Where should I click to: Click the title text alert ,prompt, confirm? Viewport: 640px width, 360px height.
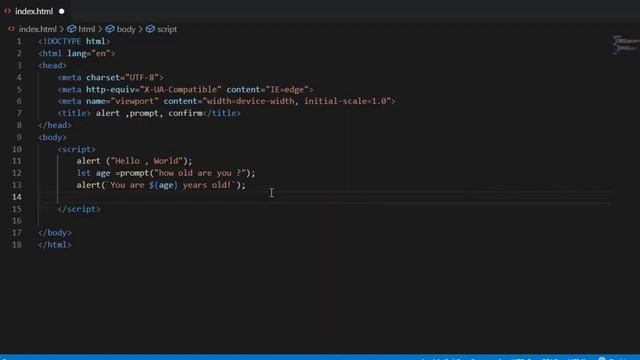pos(149,113)
